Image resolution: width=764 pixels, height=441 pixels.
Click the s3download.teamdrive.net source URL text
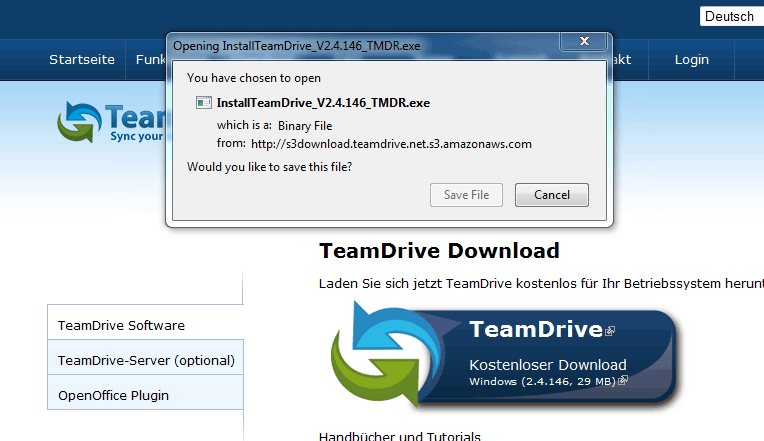click(x=391, y=144)
